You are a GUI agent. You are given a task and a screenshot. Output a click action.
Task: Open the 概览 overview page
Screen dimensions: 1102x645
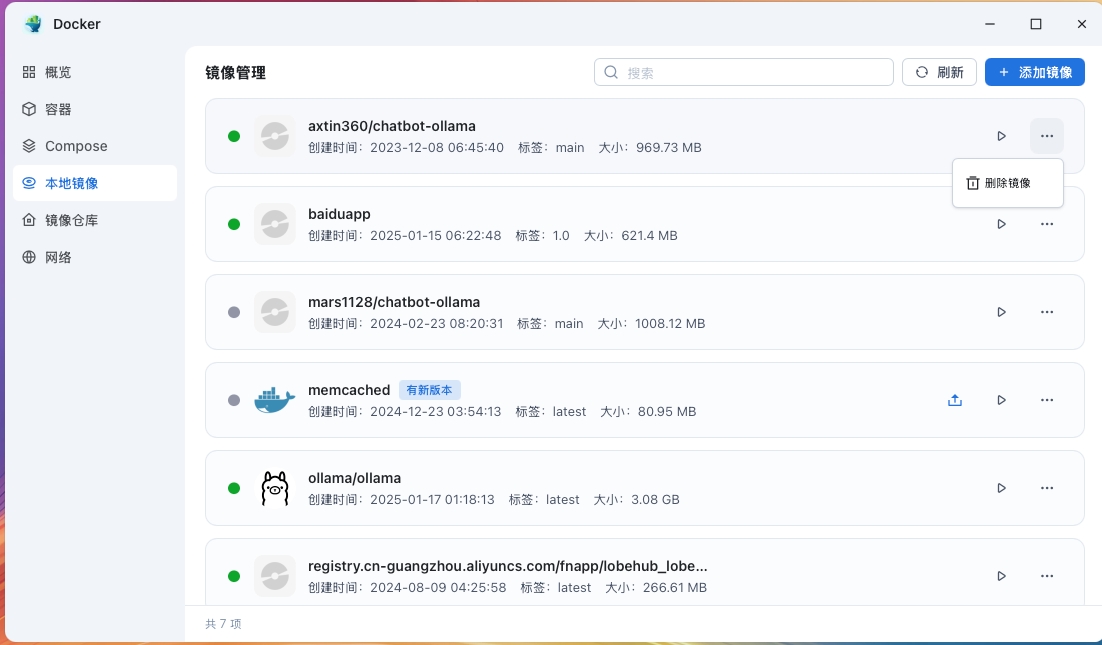[95, 72]
